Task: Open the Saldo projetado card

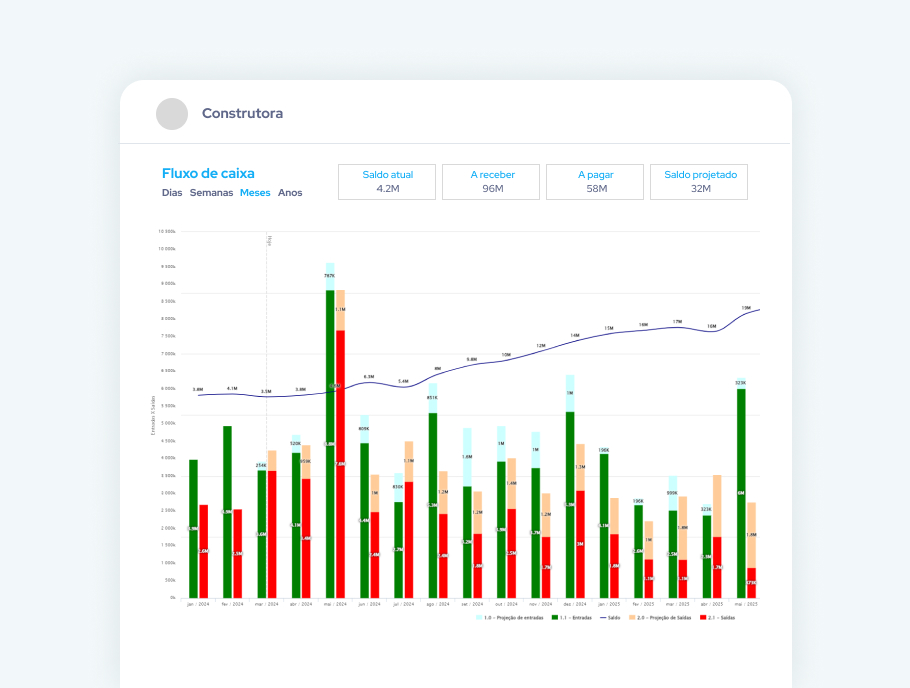Action: (x=699, y=182)
